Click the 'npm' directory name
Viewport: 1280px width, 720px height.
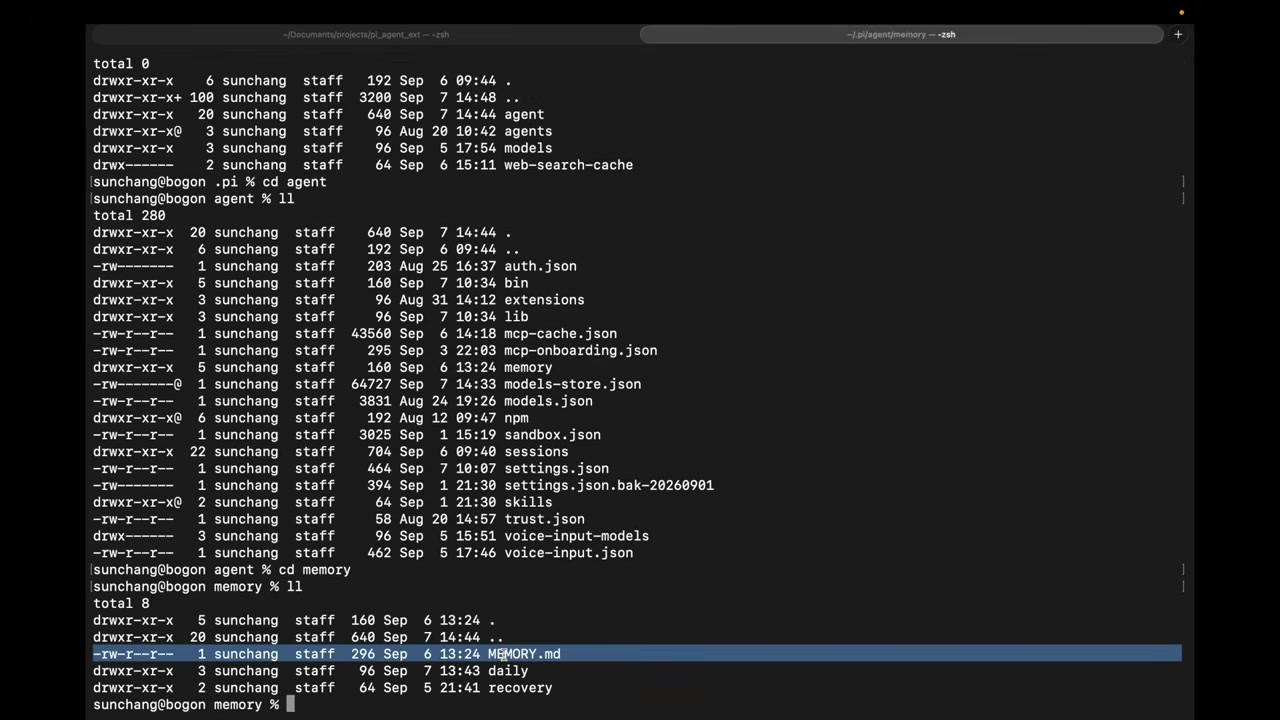click(x=516, y=418)
